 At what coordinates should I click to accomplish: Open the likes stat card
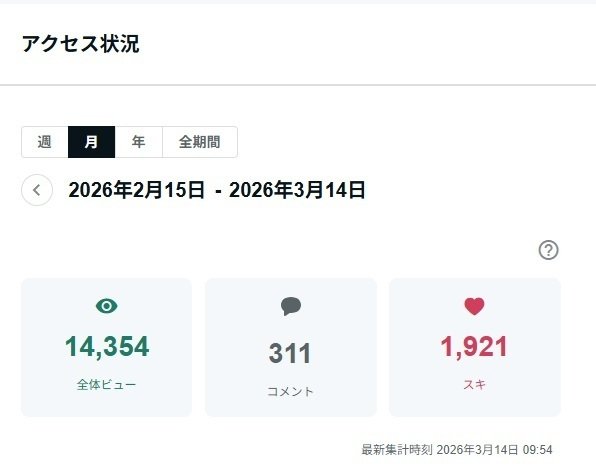[x=474, y=347]
